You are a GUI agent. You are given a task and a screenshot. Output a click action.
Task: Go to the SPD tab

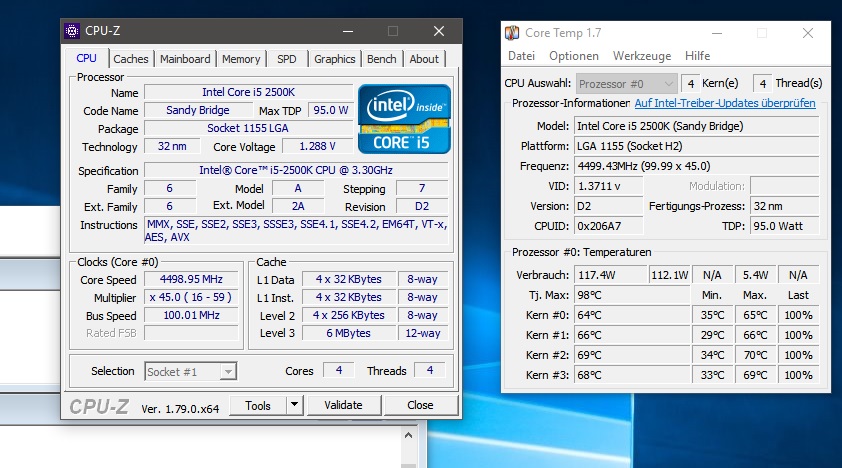(287, 59)
